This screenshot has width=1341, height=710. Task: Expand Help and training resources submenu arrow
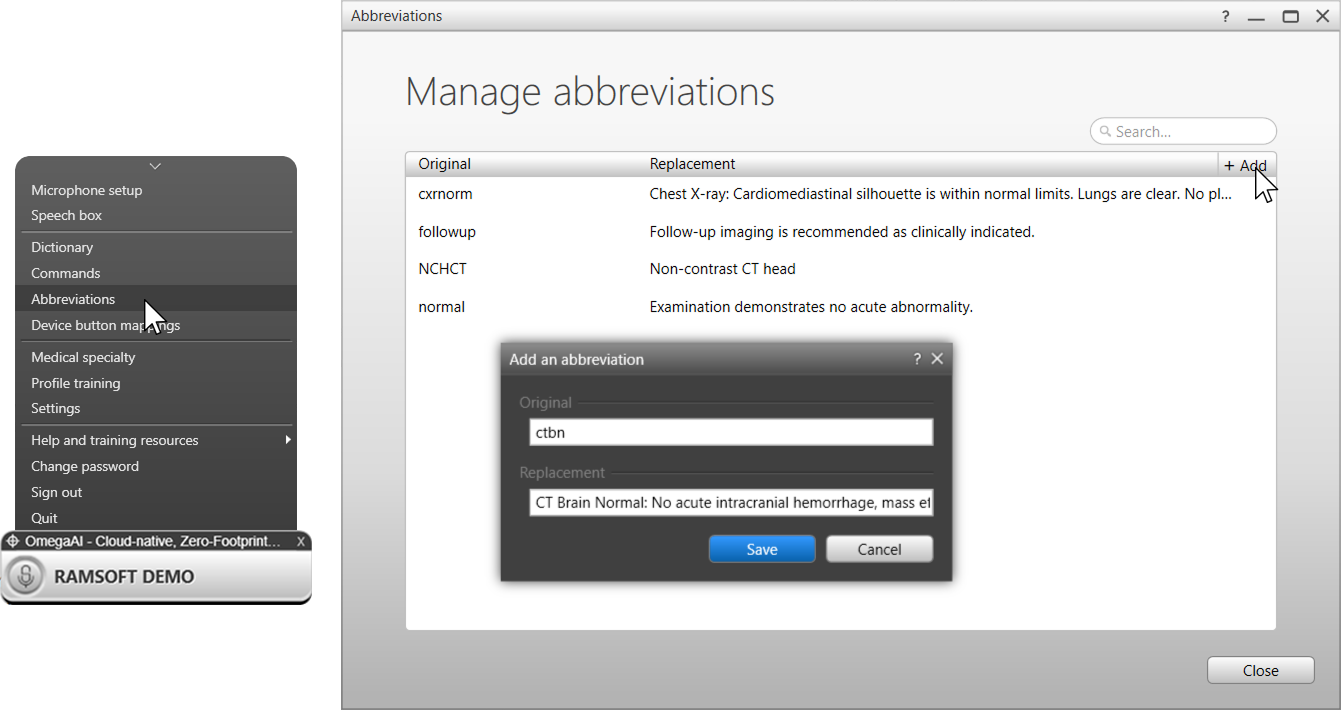[x=288, y=440]
